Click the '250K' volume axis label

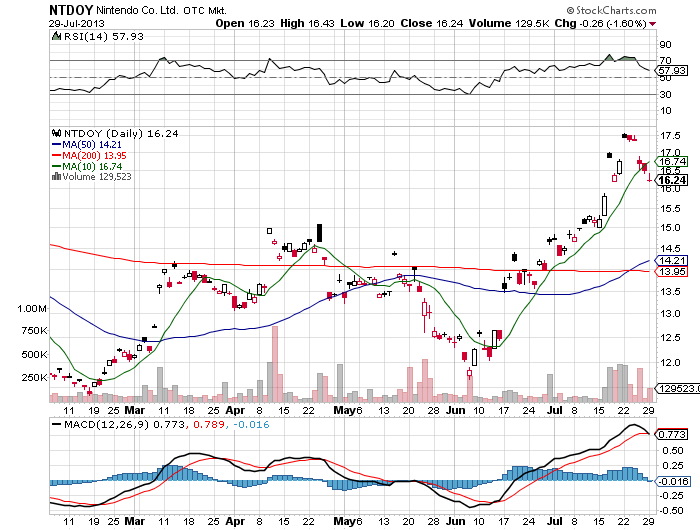[x=34, y=378]
